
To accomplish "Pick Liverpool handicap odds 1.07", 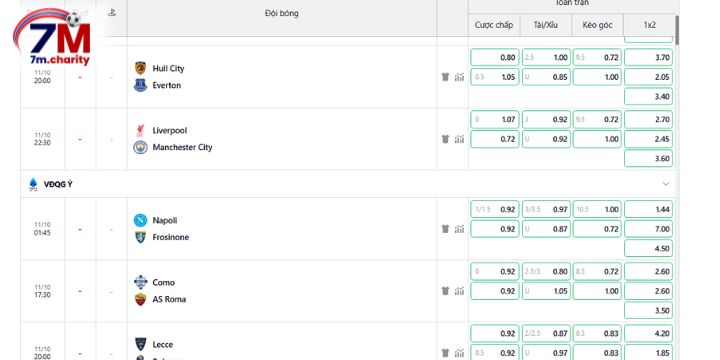I will click(x=495, y=119).
